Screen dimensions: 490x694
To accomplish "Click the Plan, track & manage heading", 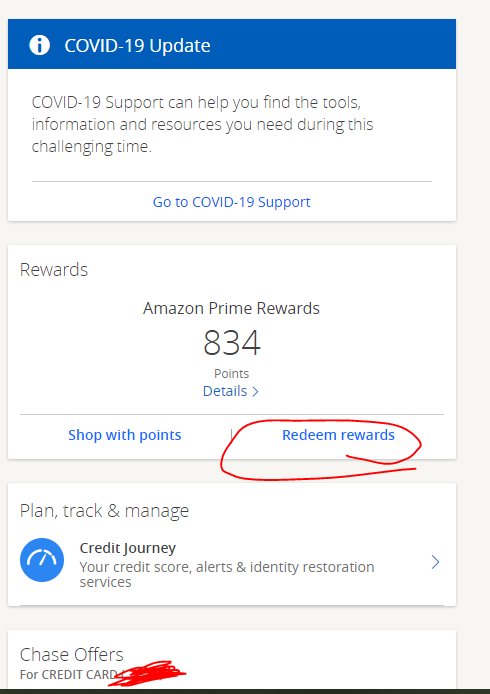I will click(104, 511).
